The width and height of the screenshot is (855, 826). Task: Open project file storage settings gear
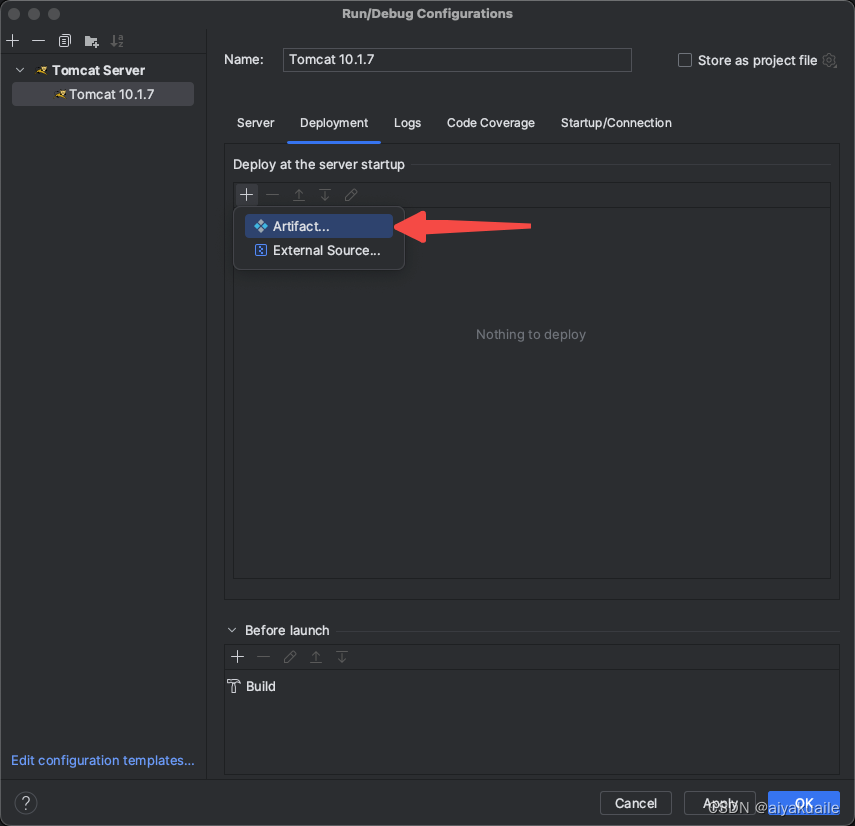(x=829, y=60)
